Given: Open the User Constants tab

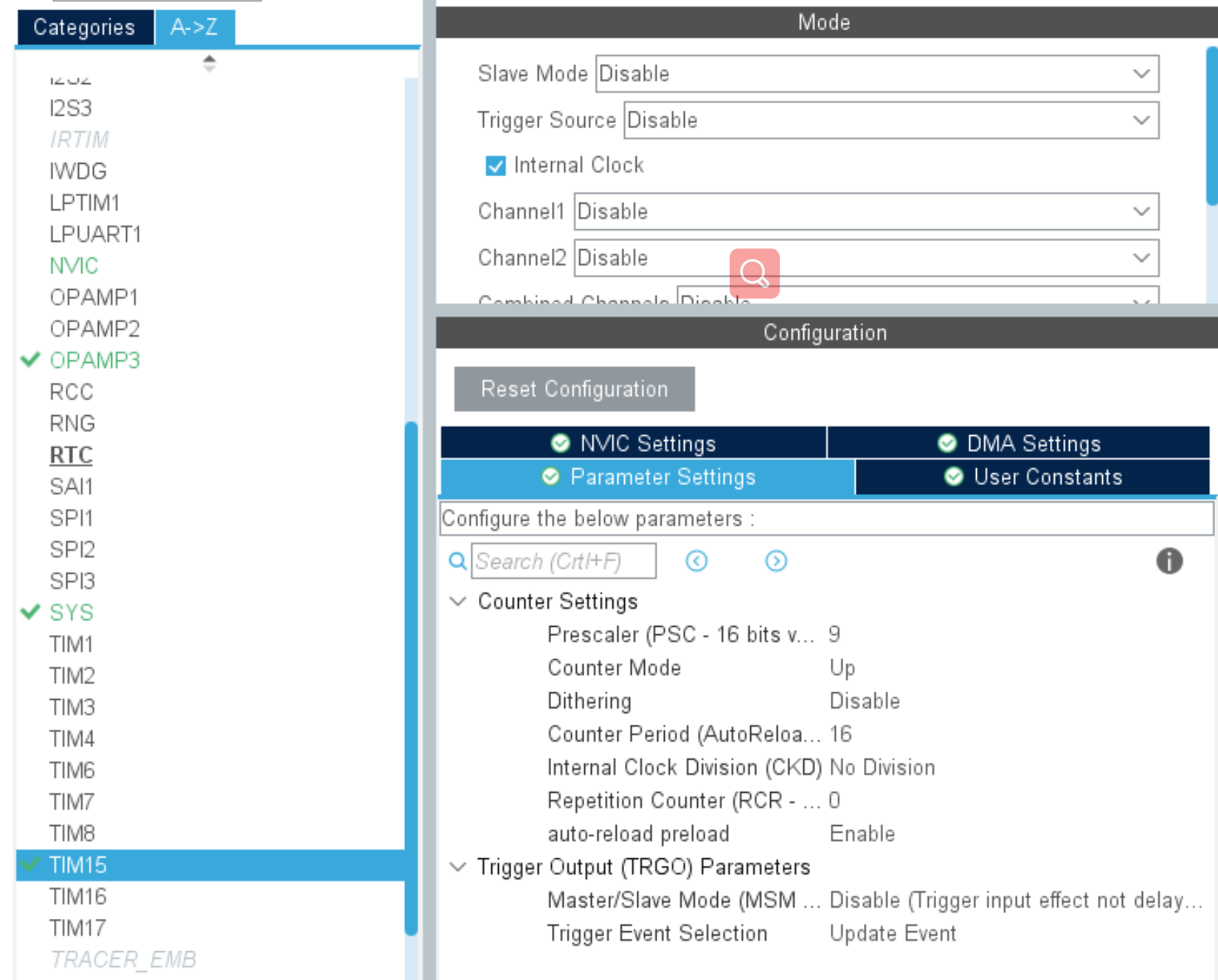Looking at the screenshot, I should [x=1033, y=477].
